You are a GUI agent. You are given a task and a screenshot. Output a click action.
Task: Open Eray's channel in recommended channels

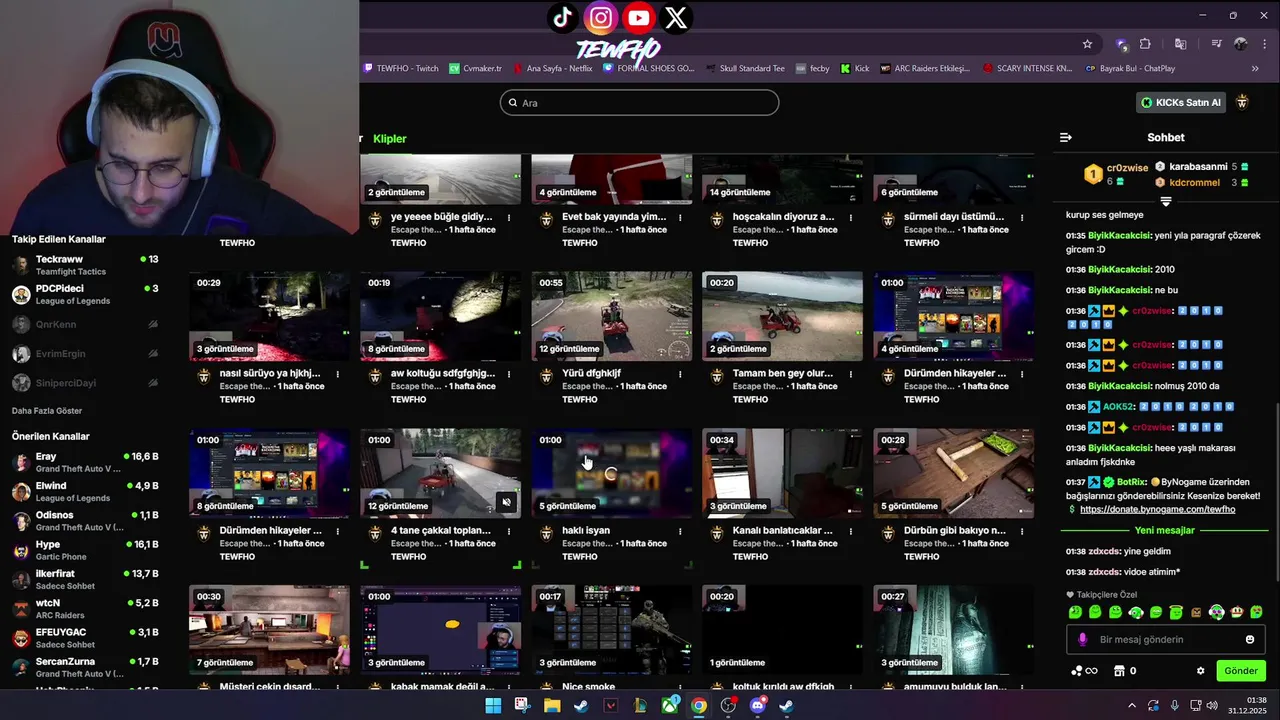tap(85, 462)
